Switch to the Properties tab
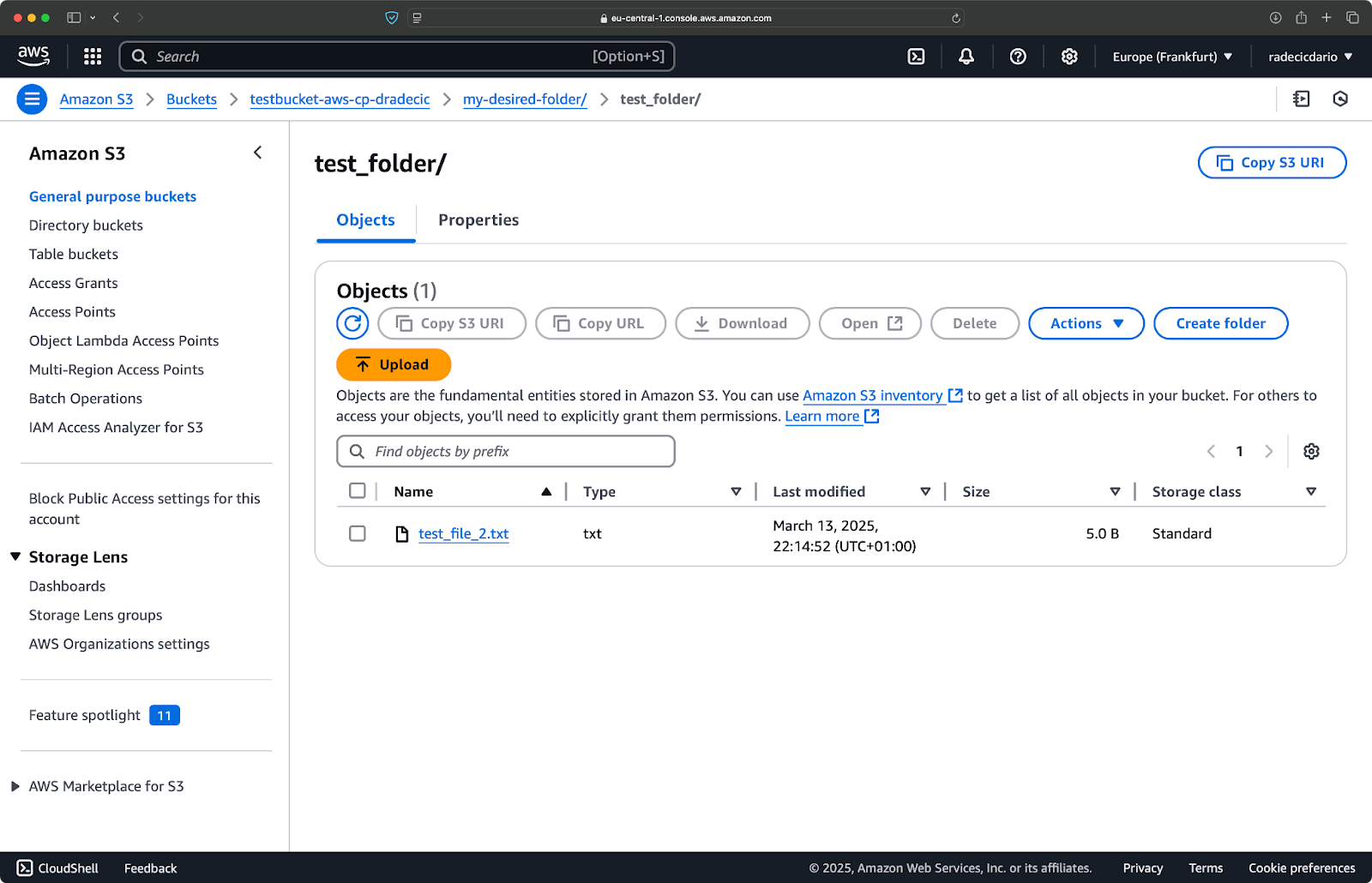 478,220
